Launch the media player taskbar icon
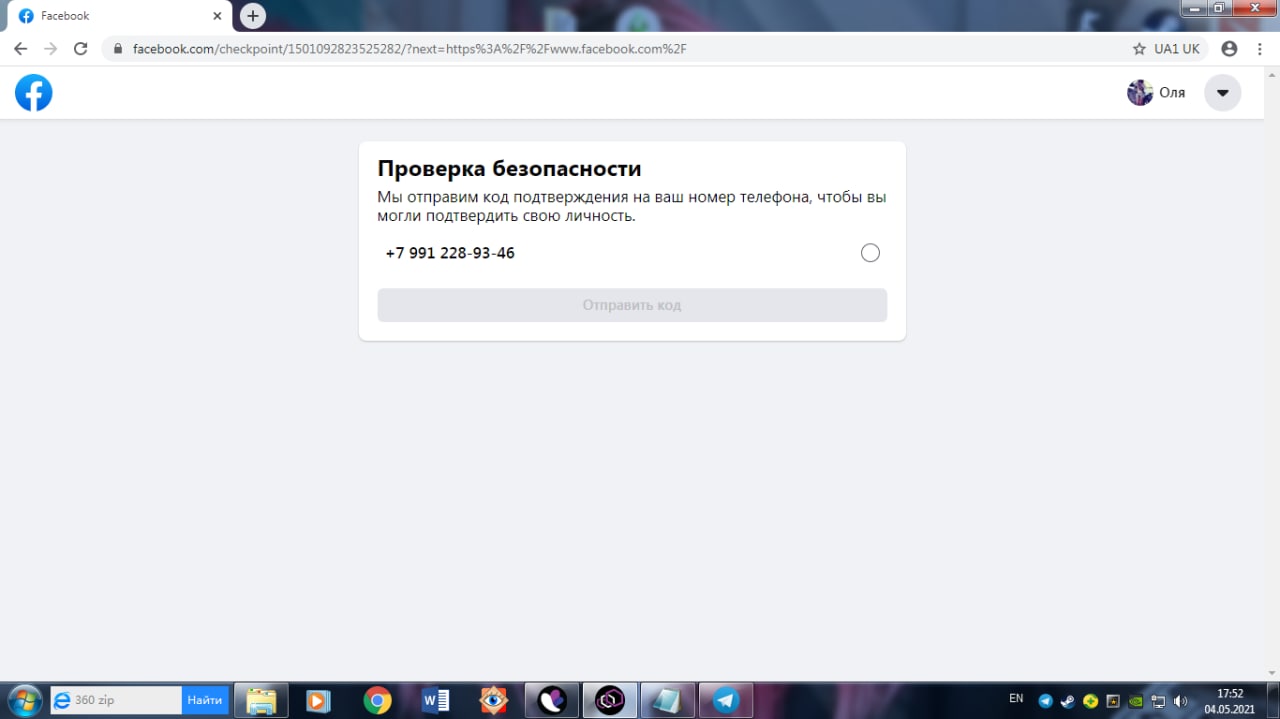The height and width of the screenshot is (719, 1280). click(x=318, y=700)
